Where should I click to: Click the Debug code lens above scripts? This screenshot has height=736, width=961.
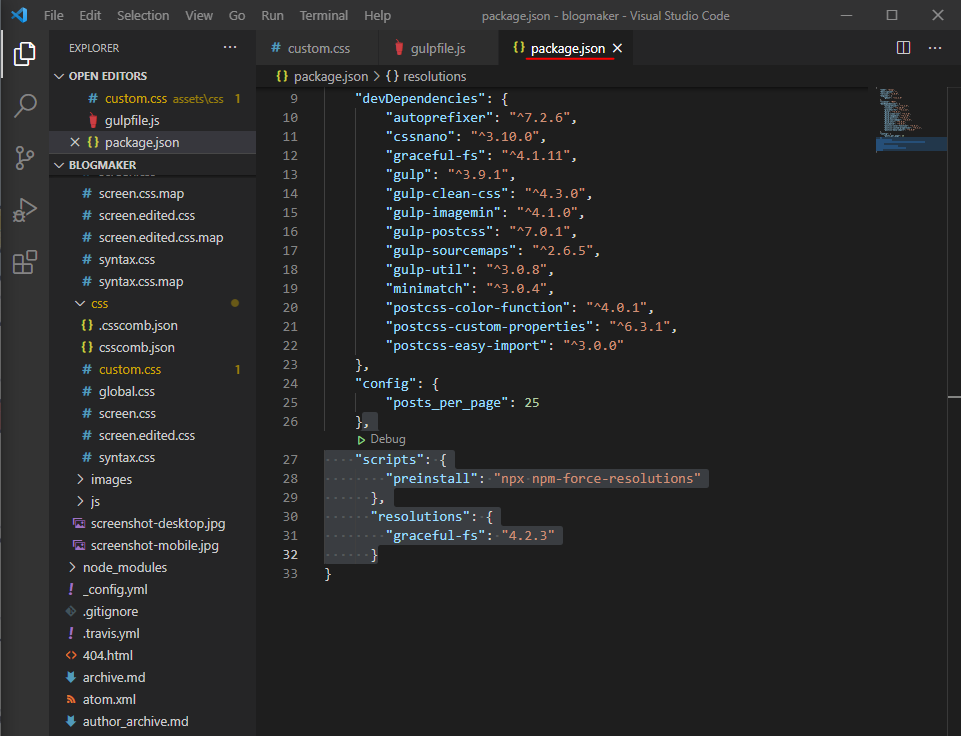[381, 439]
